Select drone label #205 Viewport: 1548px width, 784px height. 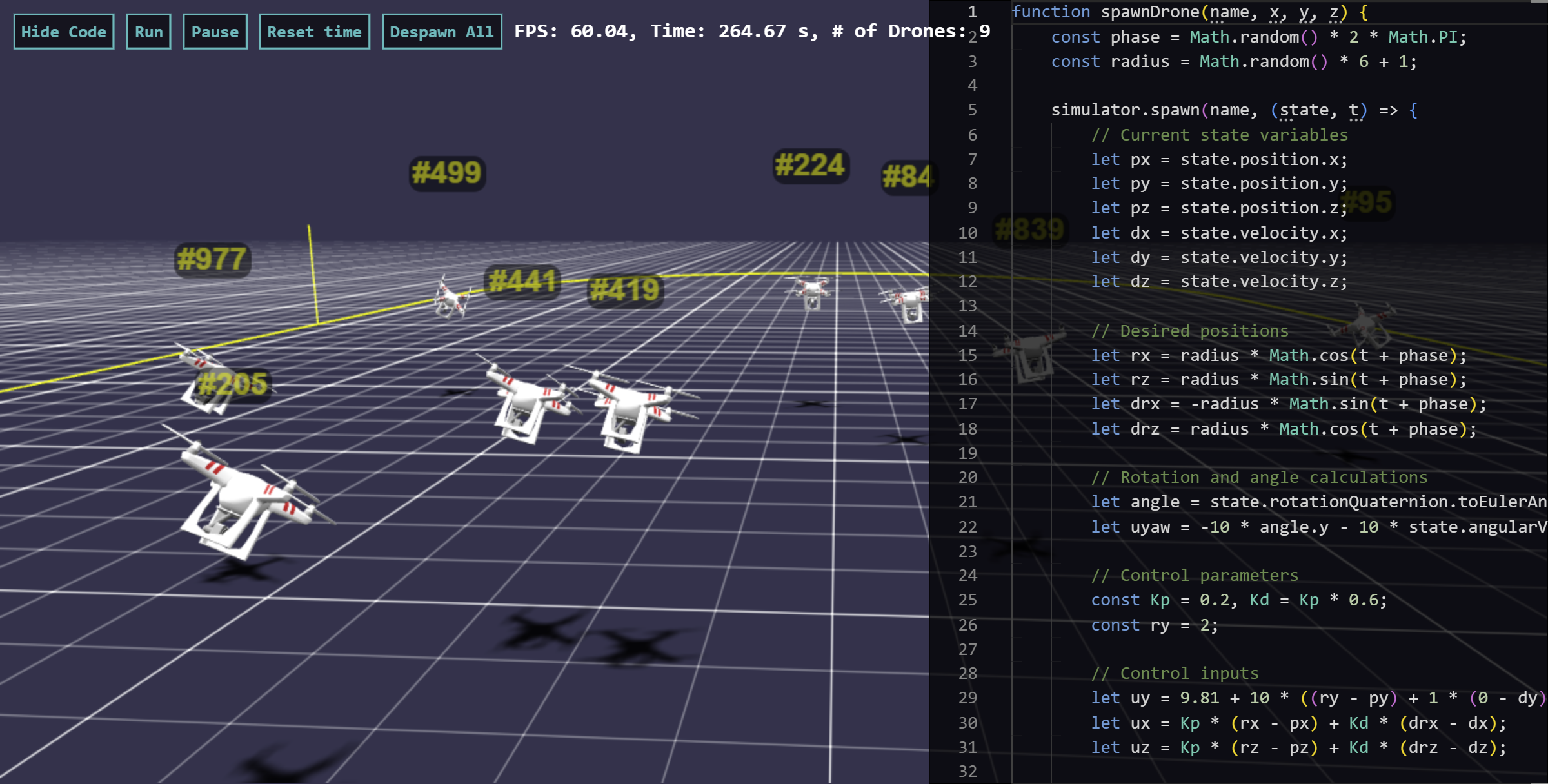[x=232, y=384]
